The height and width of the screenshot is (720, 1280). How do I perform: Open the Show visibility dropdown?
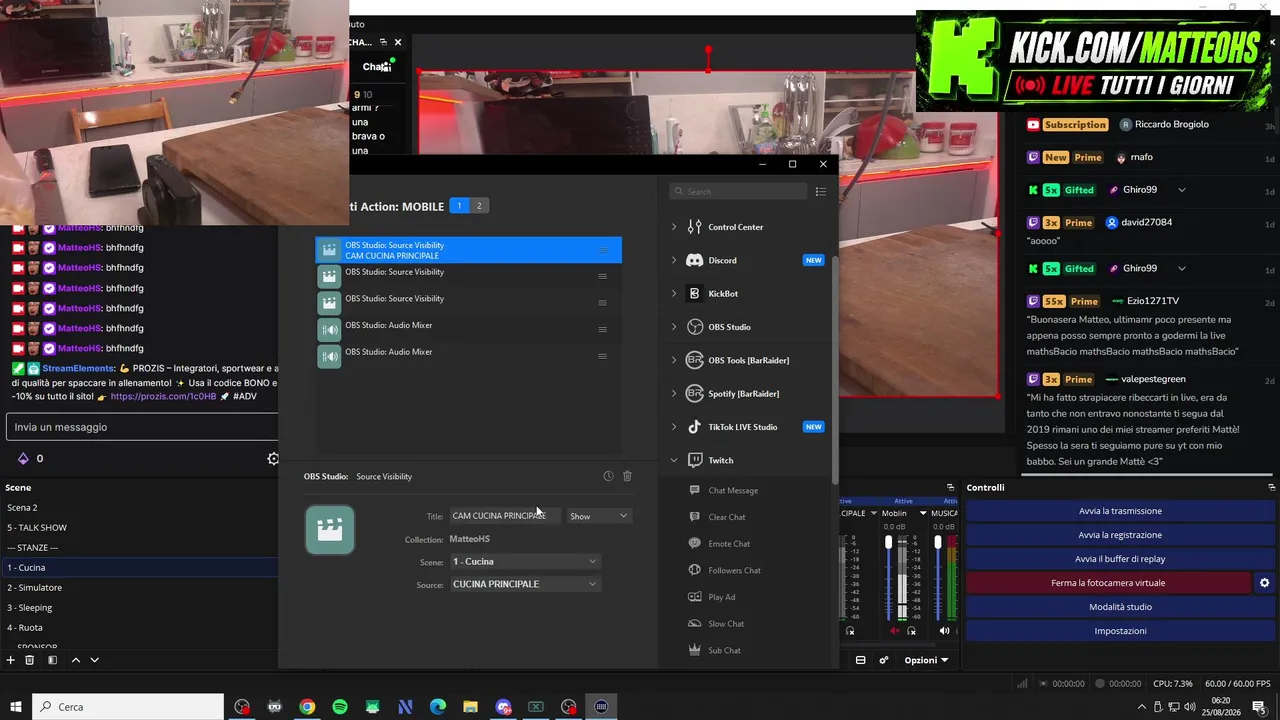pyautogui.click(x=599, y=516)
